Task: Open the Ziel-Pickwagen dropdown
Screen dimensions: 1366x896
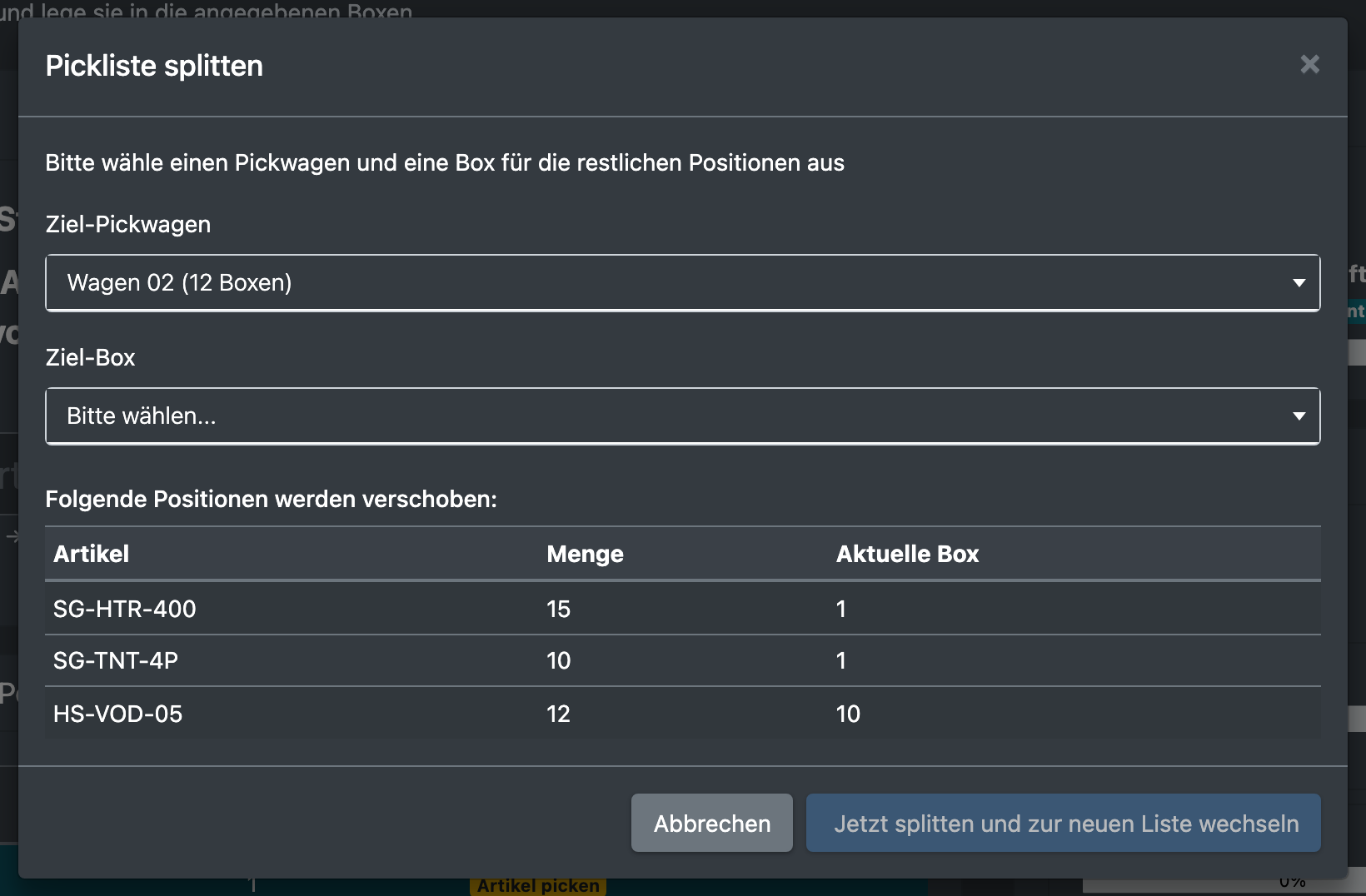Action: [683, 283]
